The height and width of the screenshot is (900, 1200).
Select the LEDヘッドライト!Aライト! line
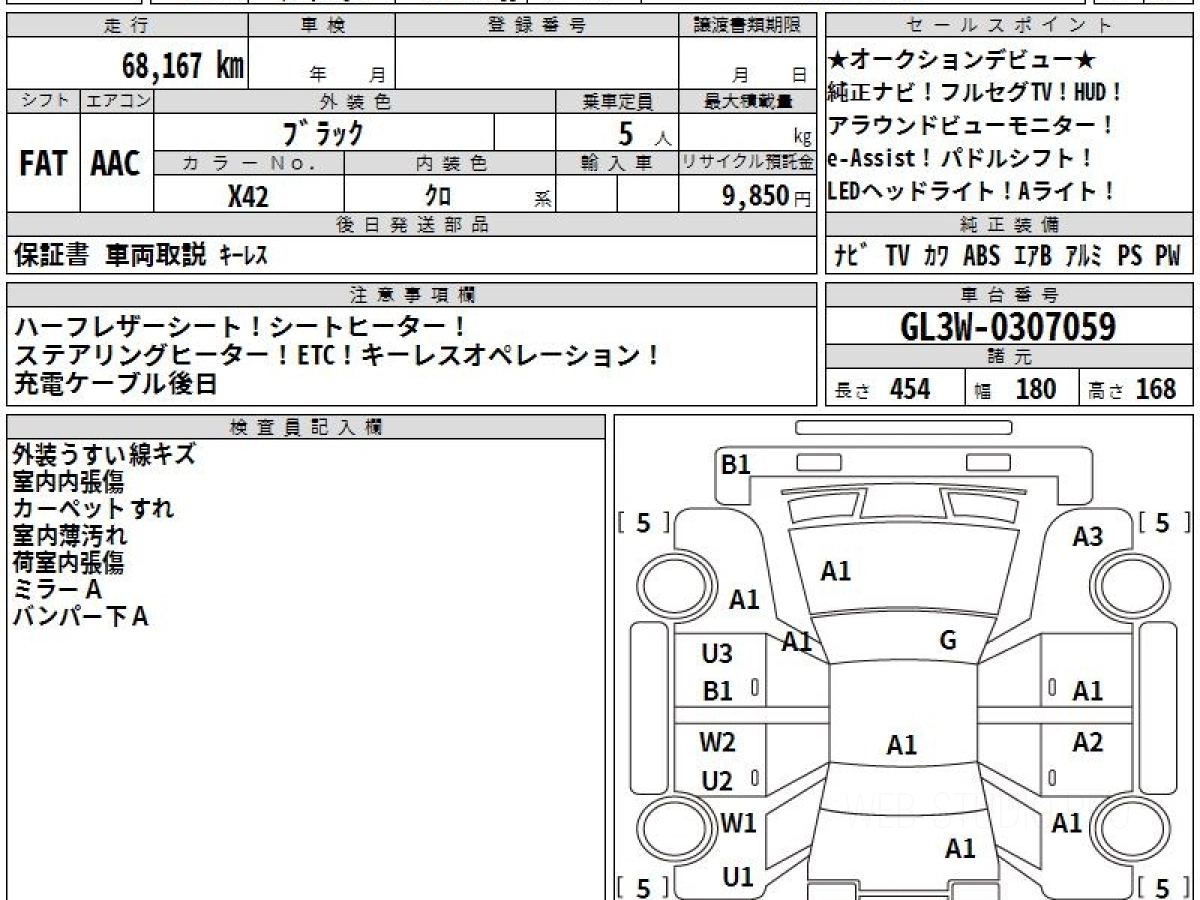coord(971,191)
